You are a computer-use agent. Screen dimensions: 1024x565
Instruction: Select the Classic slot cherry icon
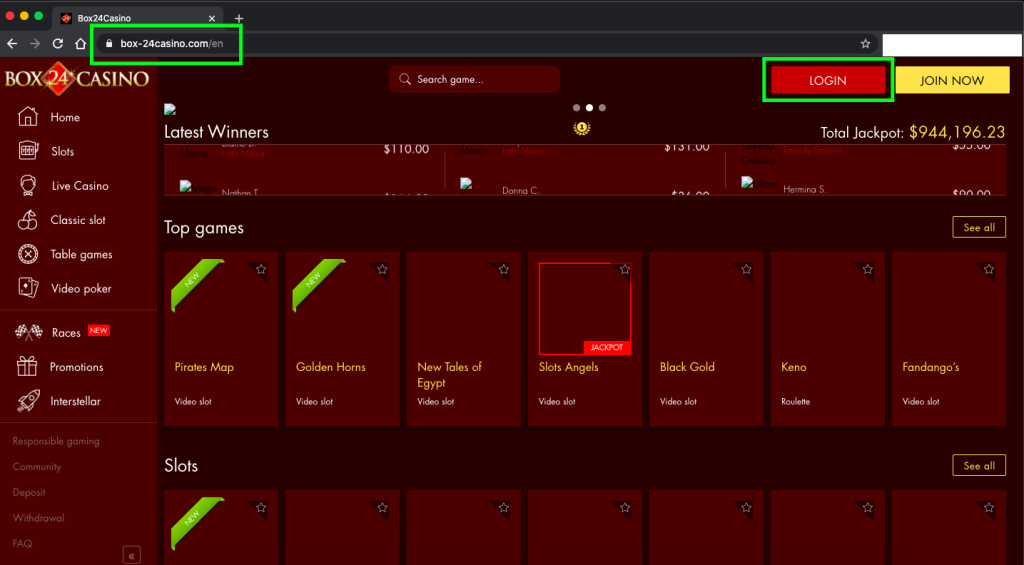click(27, 220)
